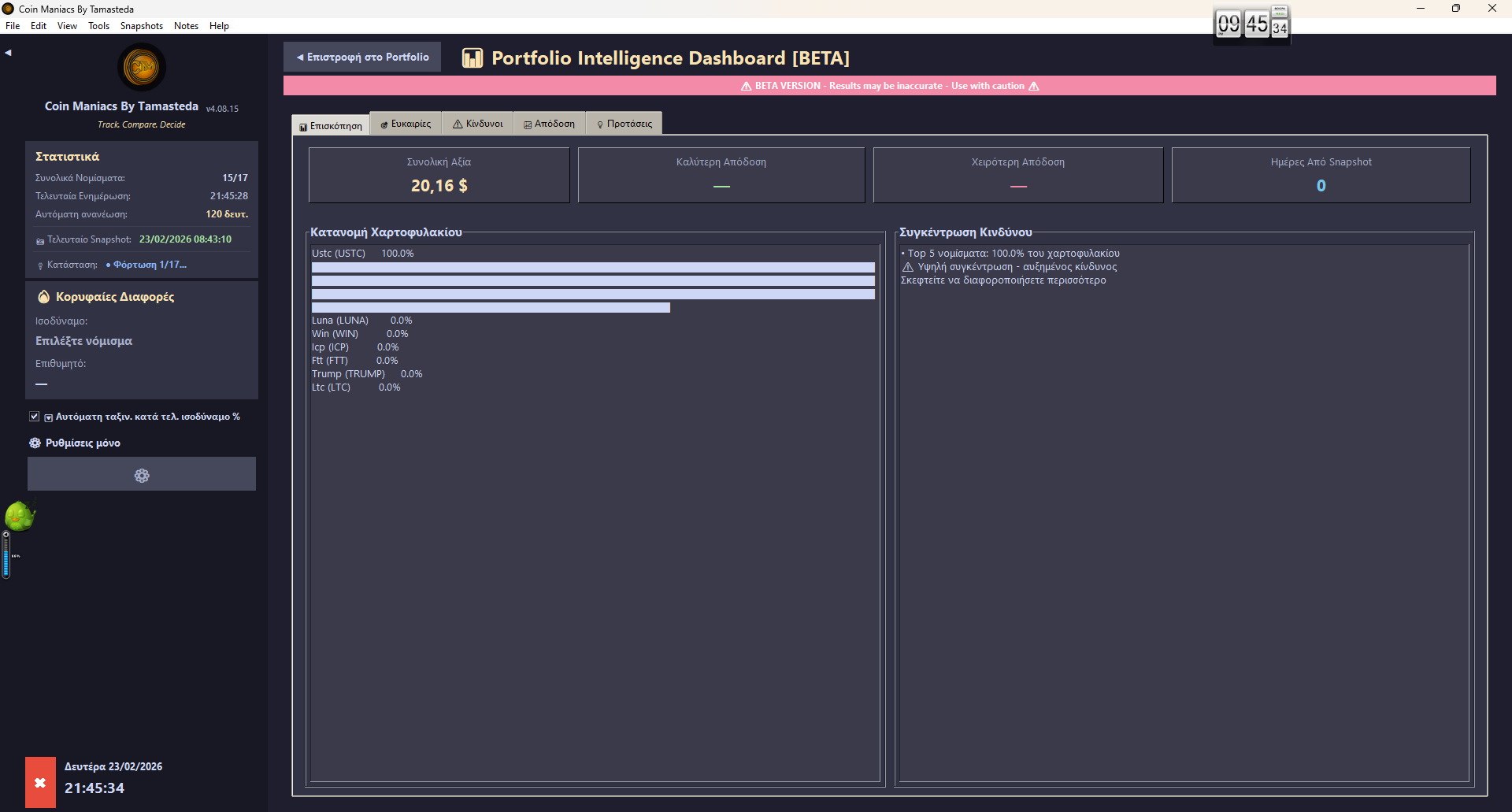Open the small dropdown beside the auto-sort checkbox
The height and width of the screenshot is (812, 1512).
(48, 416)
